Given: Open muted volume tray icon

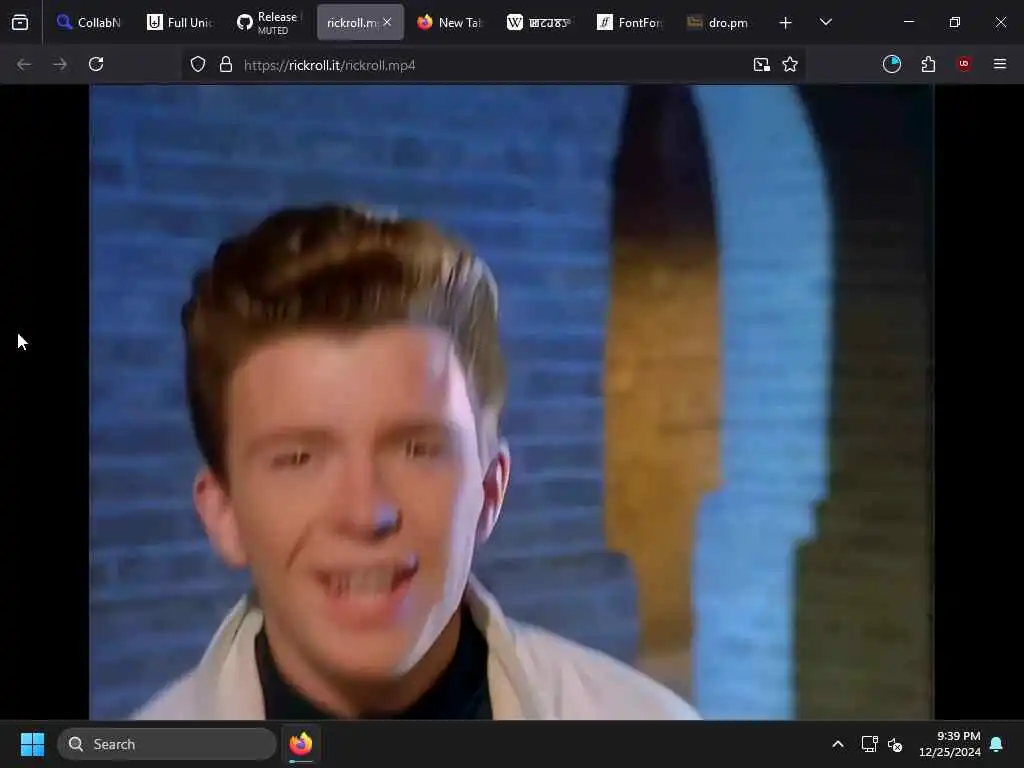Looking at the screenshot, I should pos(895,744).
